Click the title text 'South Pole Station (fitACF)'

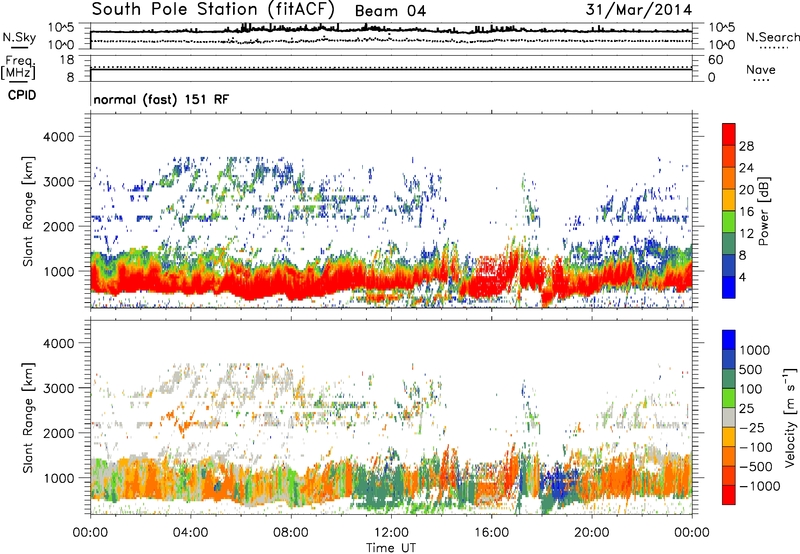point(213,9)
